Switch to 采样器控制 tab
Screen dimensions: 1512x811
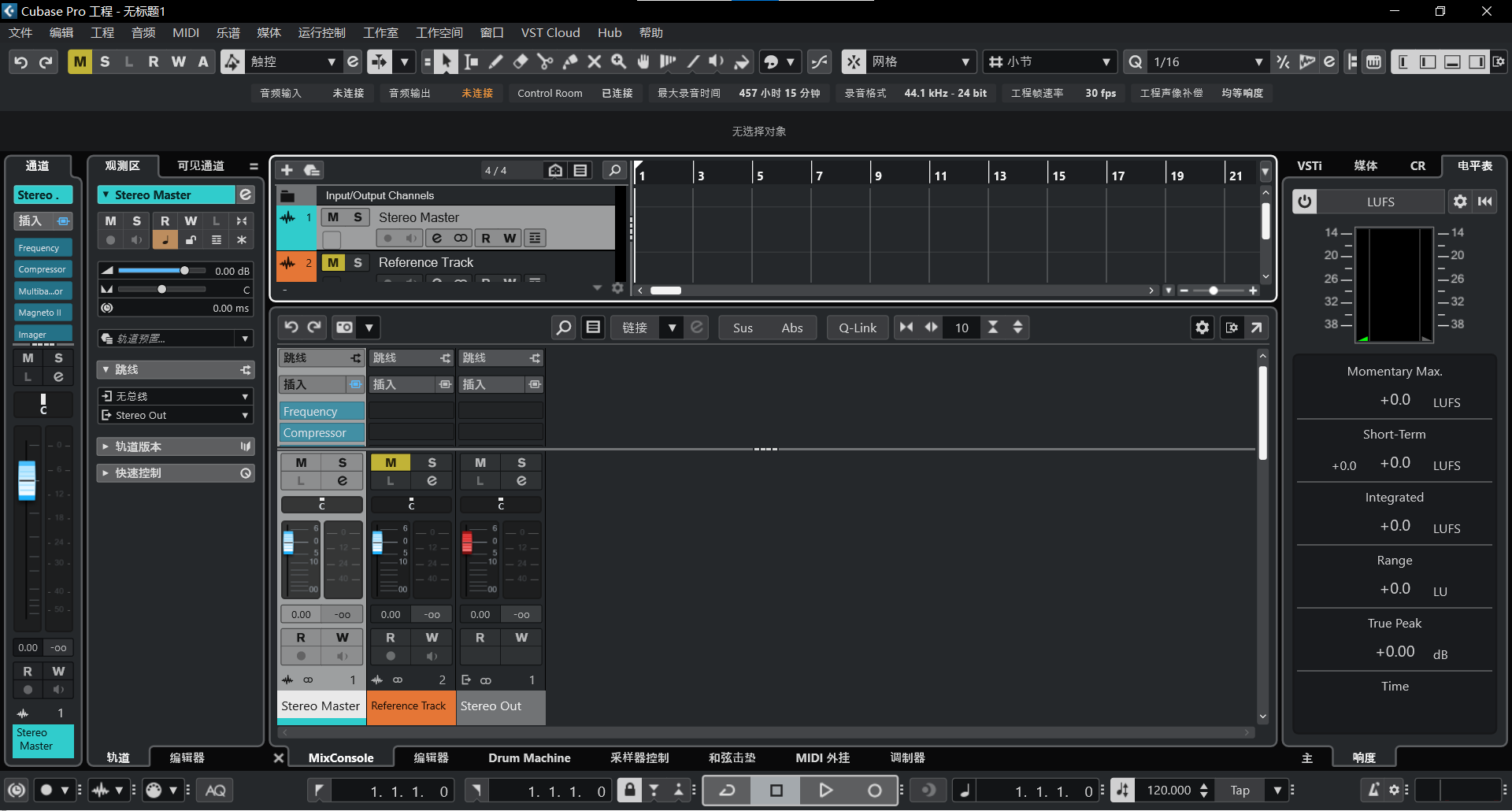pos(639,757)
